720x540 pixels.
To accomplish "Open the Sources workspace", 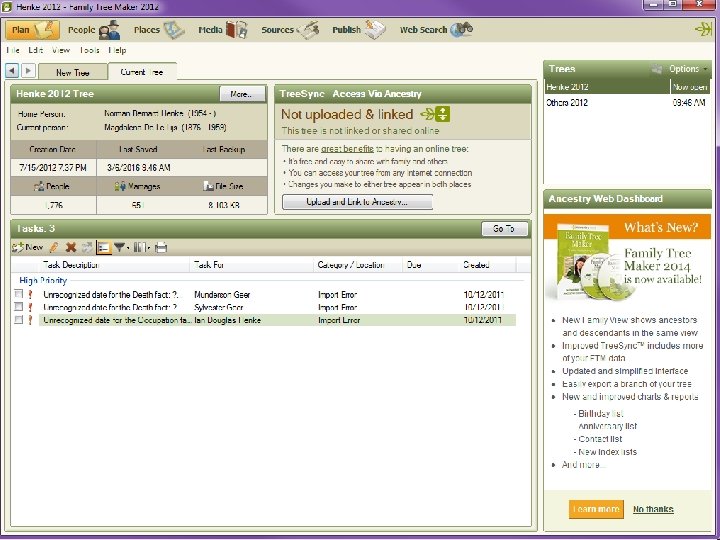I will click(x=290, y=30).
